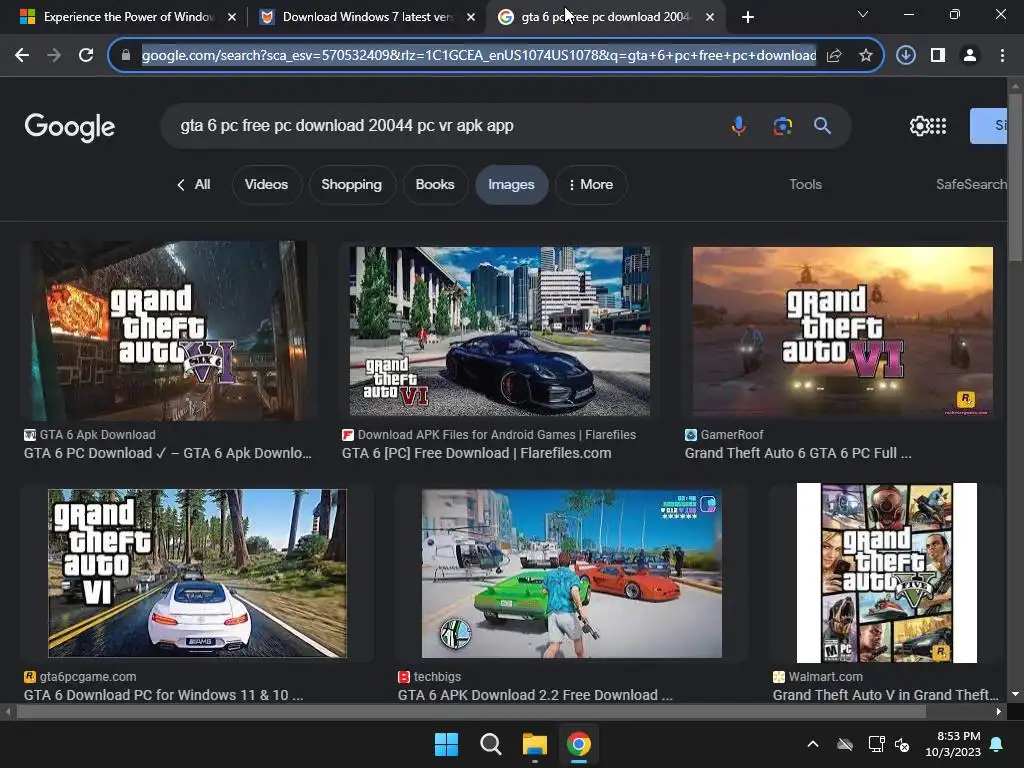Select the Images filter
Image resolution: width=1024 pixels, height=768 pixels.
(x=511, y=185)
